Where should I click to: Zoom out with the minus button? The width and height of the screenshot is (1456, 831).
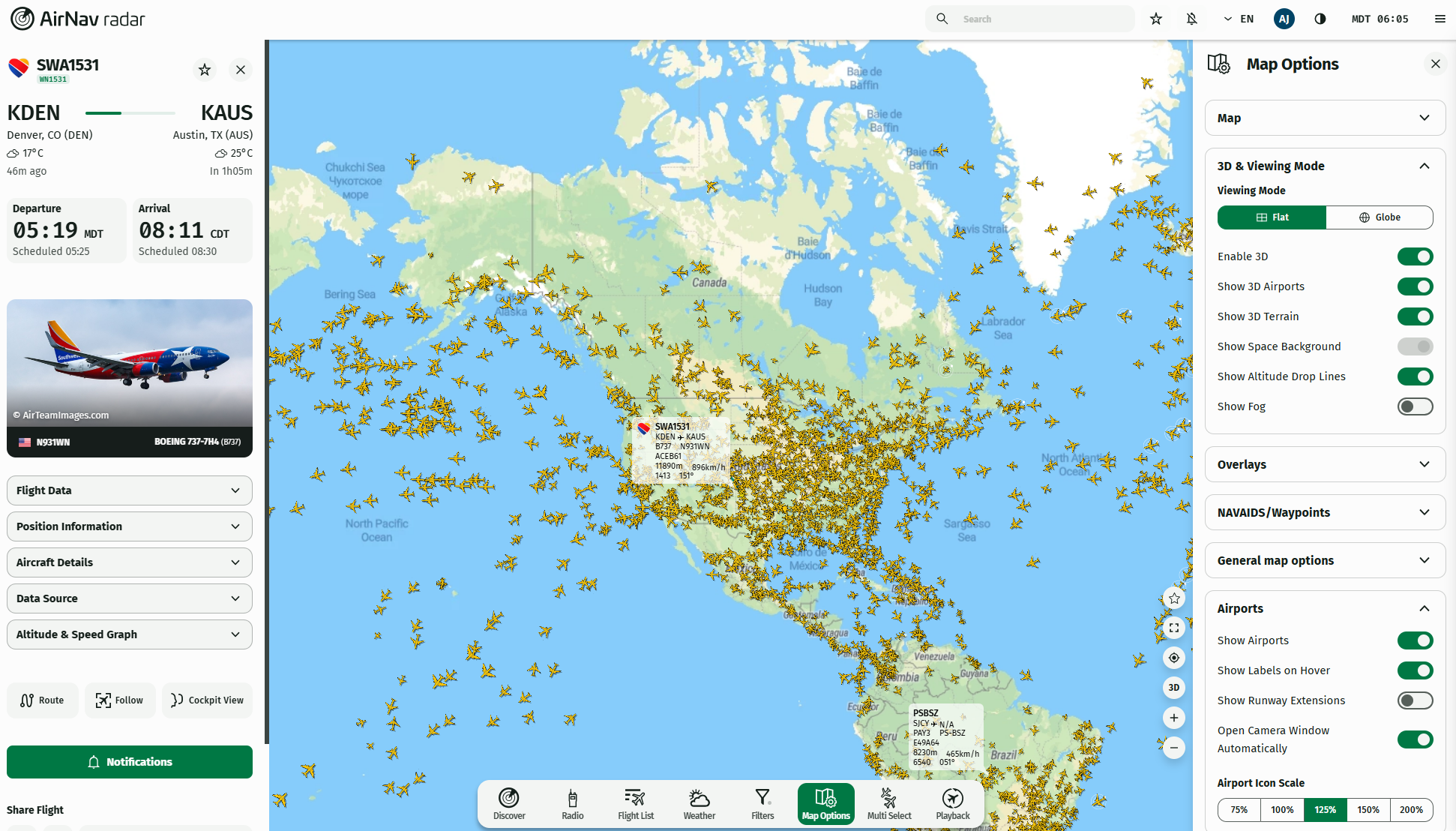tap(1174, 748)
